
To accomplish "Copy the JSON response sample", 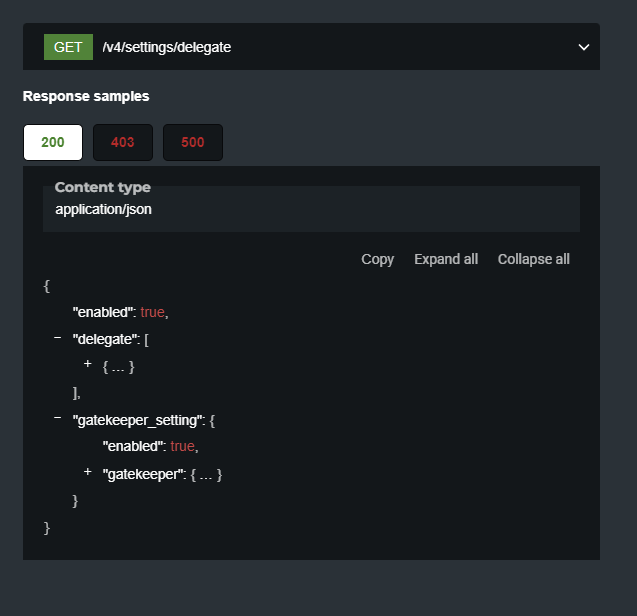I will 377,259.
